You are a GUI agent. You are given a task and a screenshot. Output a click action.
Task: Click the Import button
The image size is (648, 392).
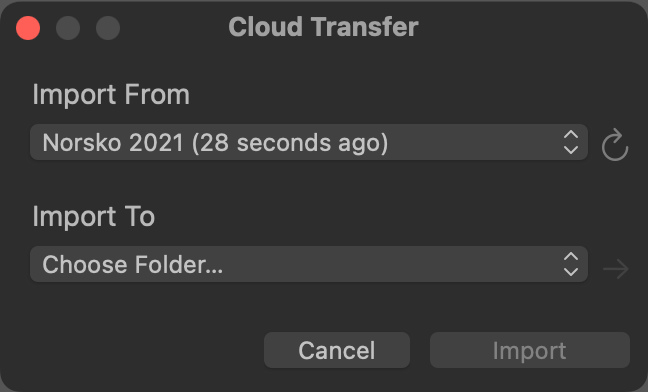530,350
